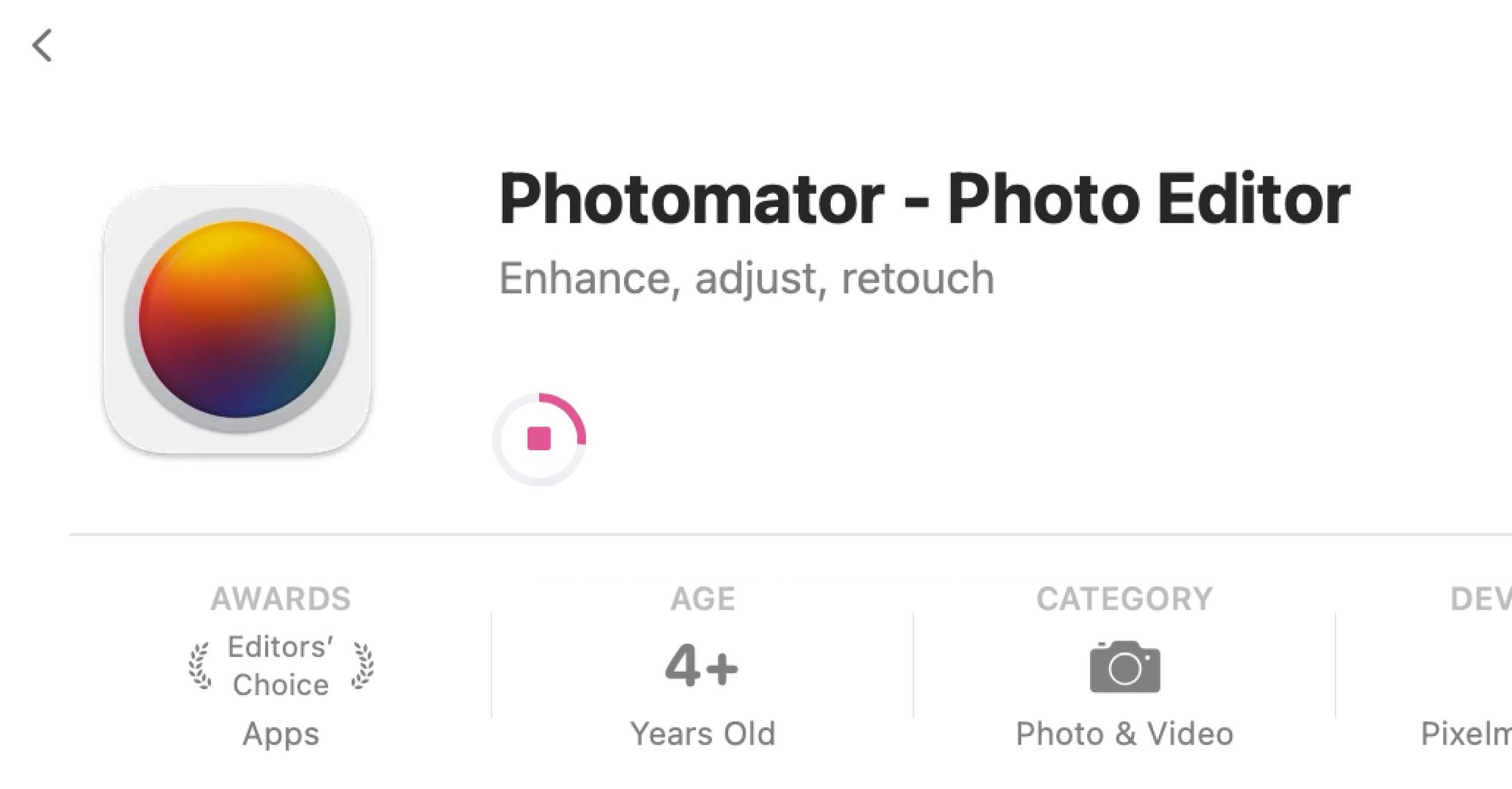Open the Awards section header
The height and width of the screenshot is (789, 1512).
coord(280,599)
